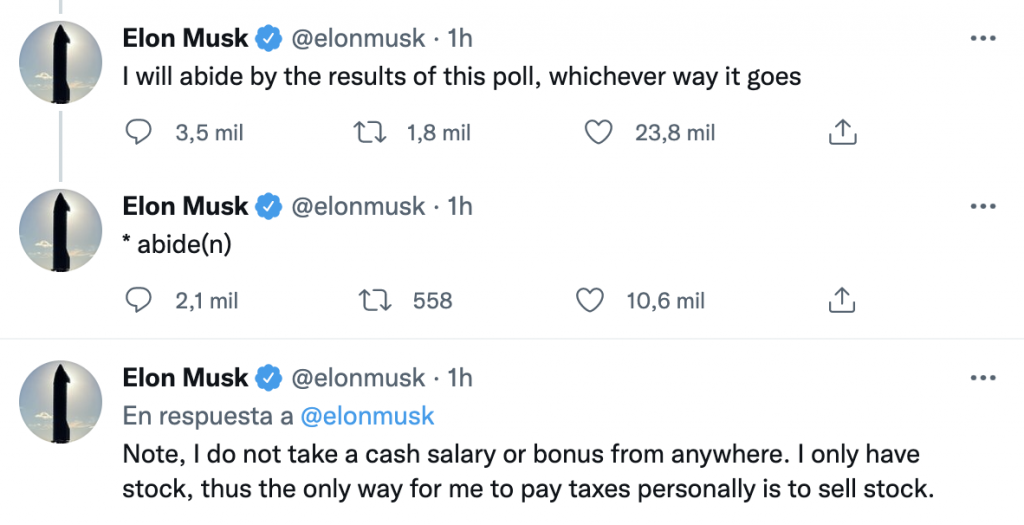This screenshot has width=1024, height=525.
Task: Open more options on cash salary tweet
Action: [983, 378]
